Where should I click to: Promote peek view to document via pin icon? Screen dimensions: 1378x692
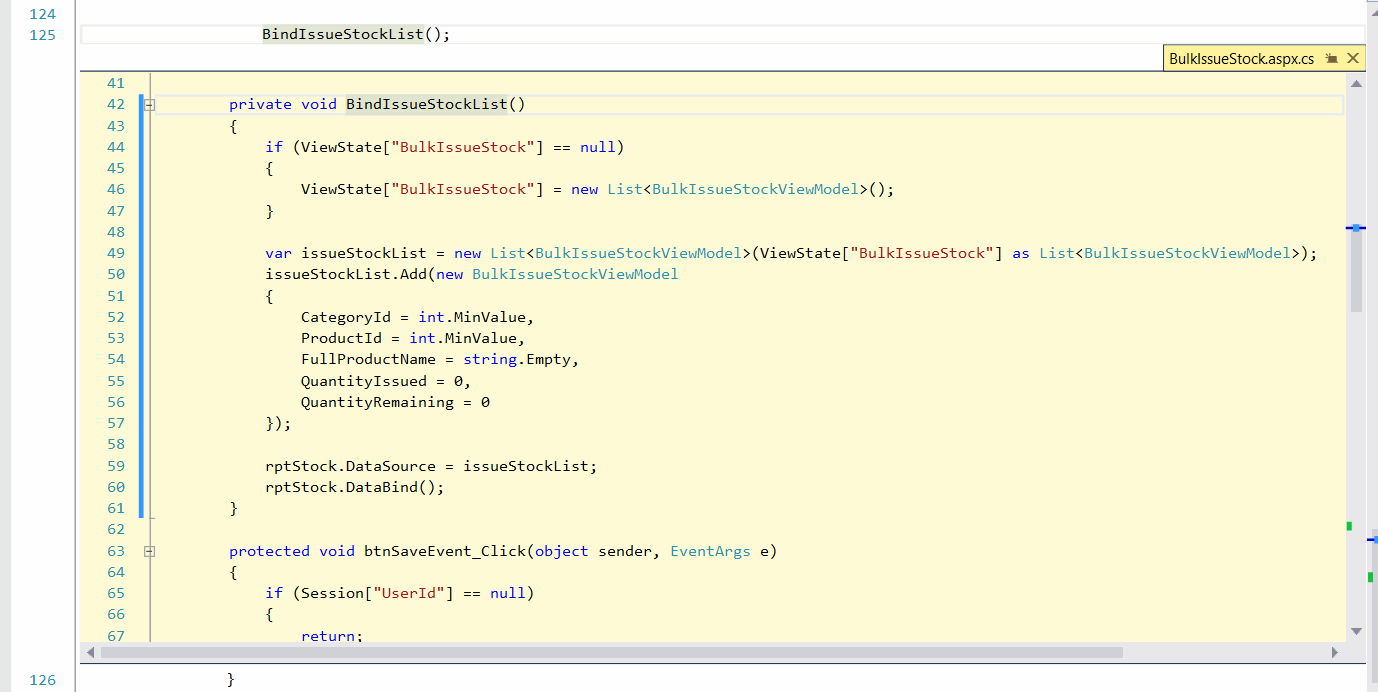1331,58
